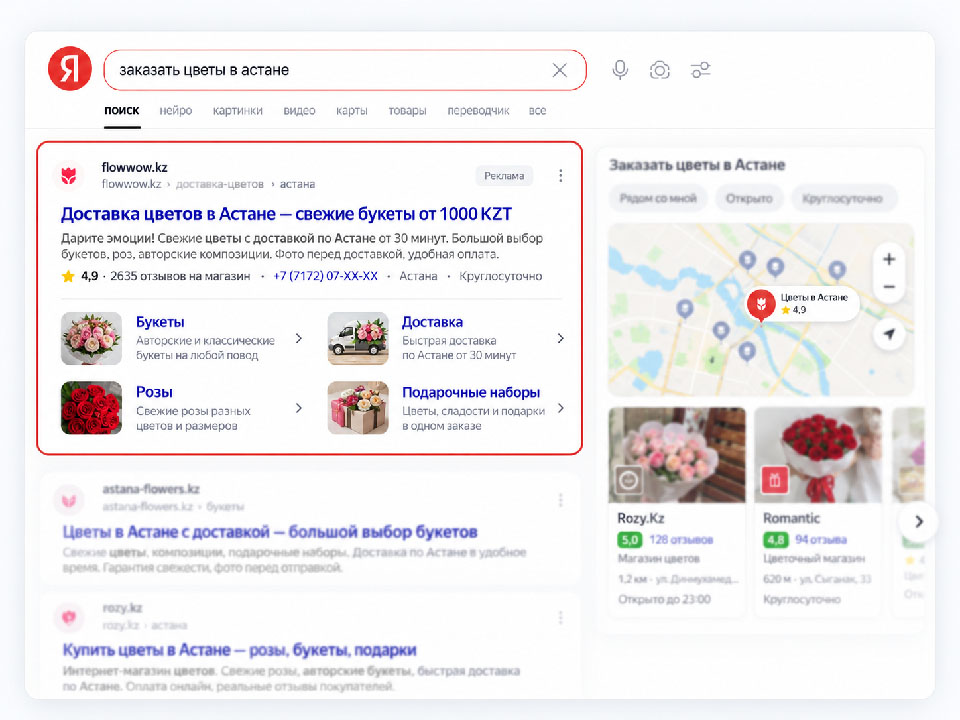960x720 pixels.
Task: Go to the 'видео' tab
Action: [x=299, y=111]
